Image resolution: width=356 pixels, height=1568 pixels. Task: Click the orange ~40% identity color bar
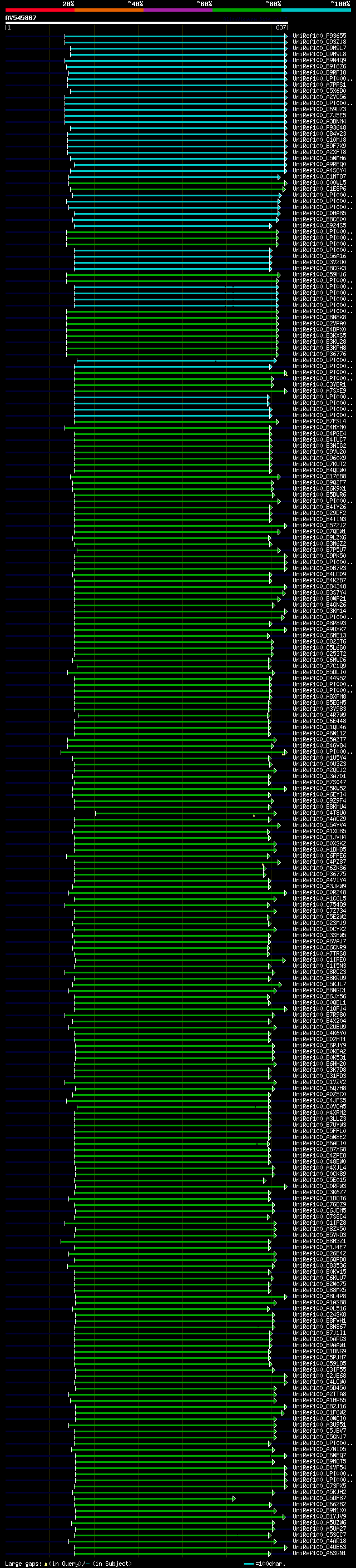coord(108,10)
